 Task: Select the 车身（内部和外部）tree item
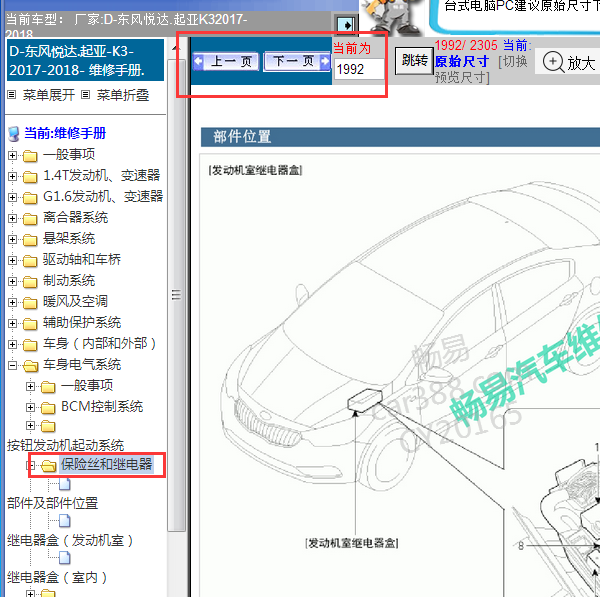click(99, 343)
